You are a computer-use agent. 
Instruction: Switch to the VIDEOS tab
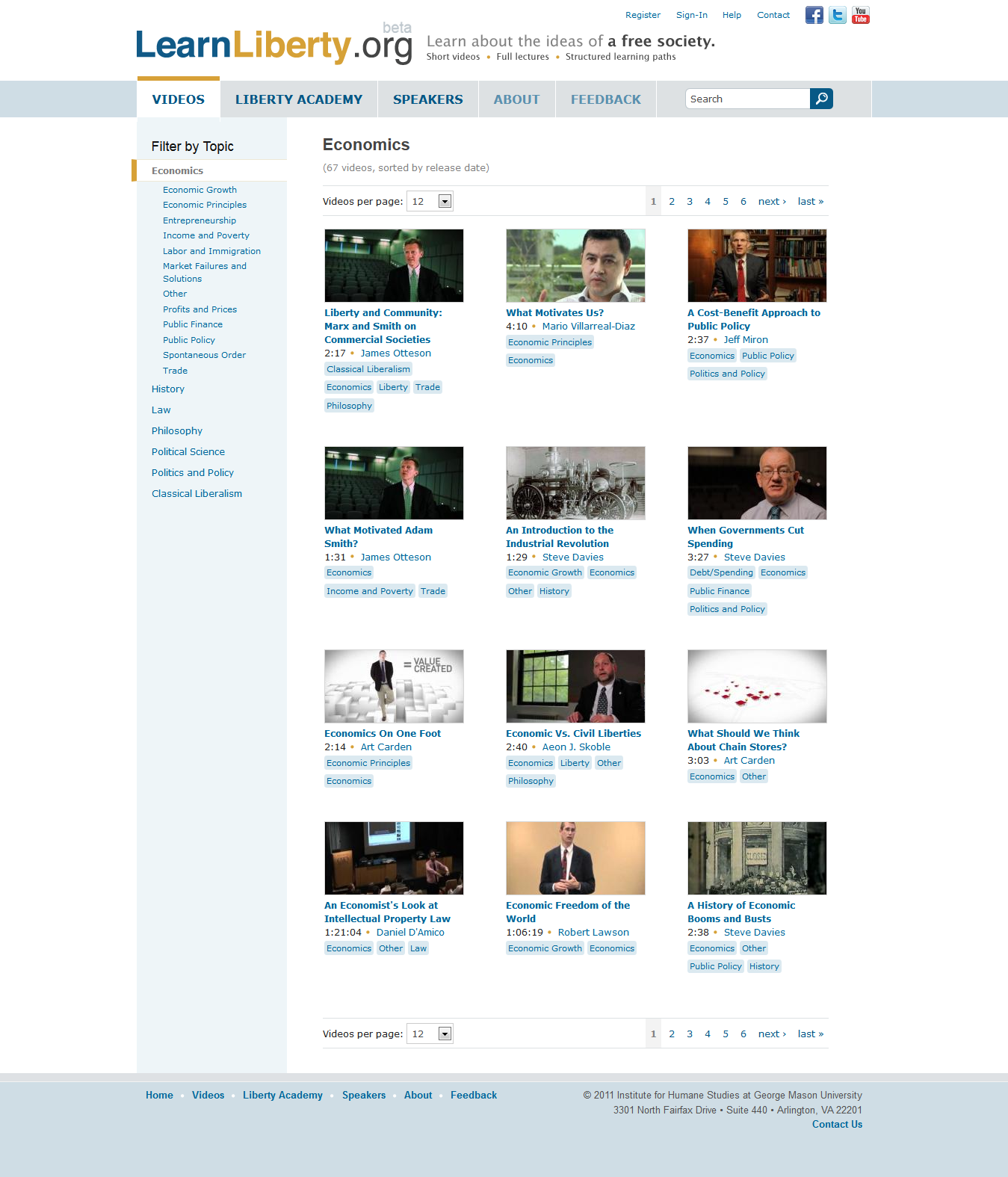[x=179, y=99]
